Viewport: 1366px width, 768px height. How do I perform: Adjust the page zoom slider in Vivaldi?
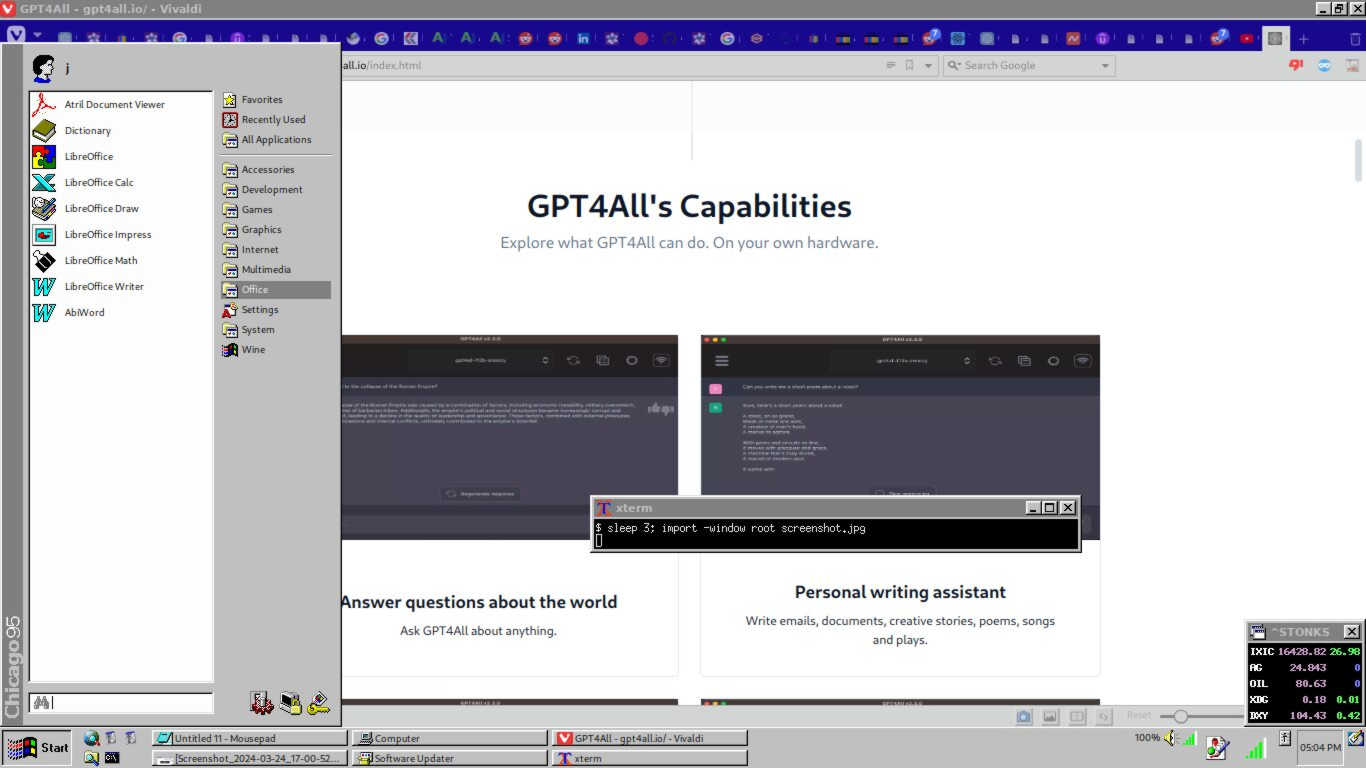(x=1181, y=716)
